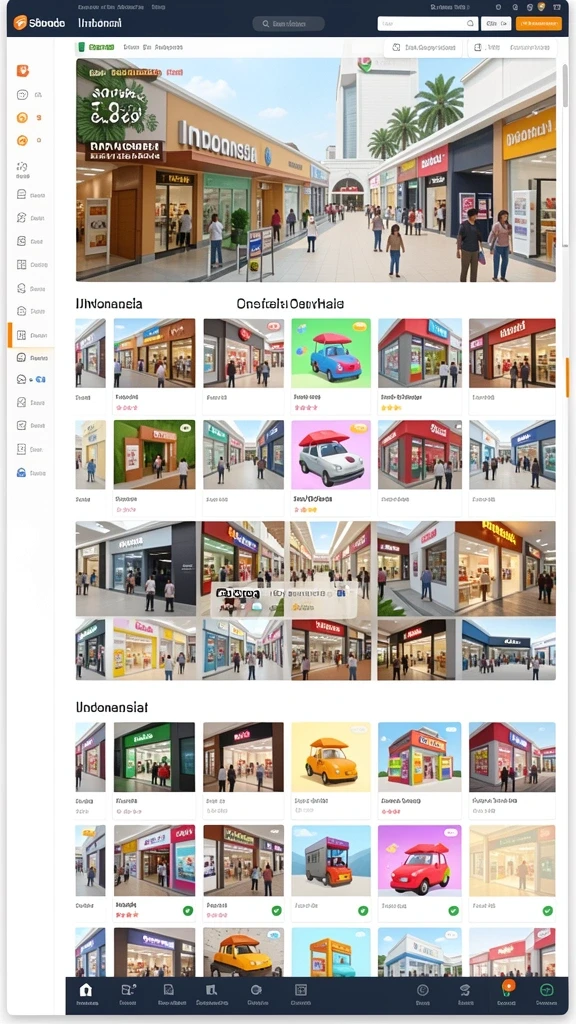The width and height of the screenshot is (576, 1024).
Task: Click the home icon in the bottom dark bar
Action: click(x=86, y=990)
